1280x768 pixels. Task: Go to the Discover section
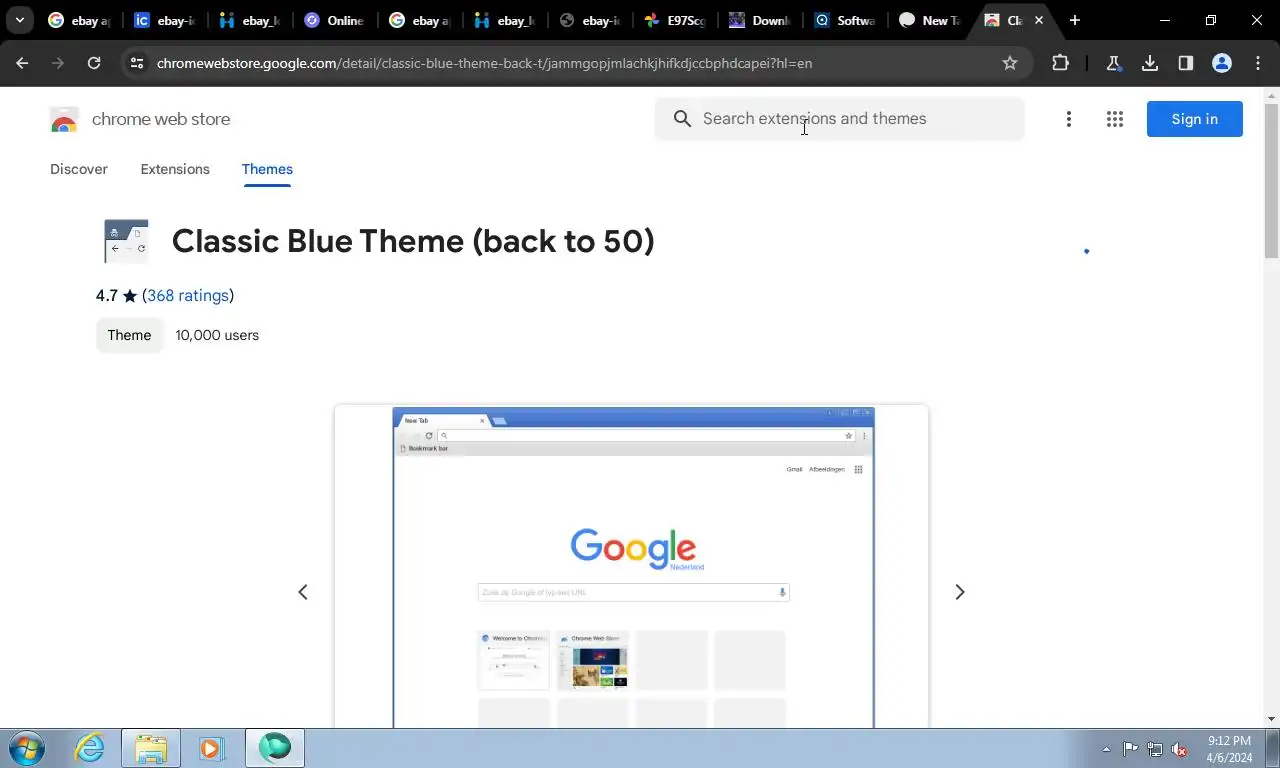click(79, 169)
